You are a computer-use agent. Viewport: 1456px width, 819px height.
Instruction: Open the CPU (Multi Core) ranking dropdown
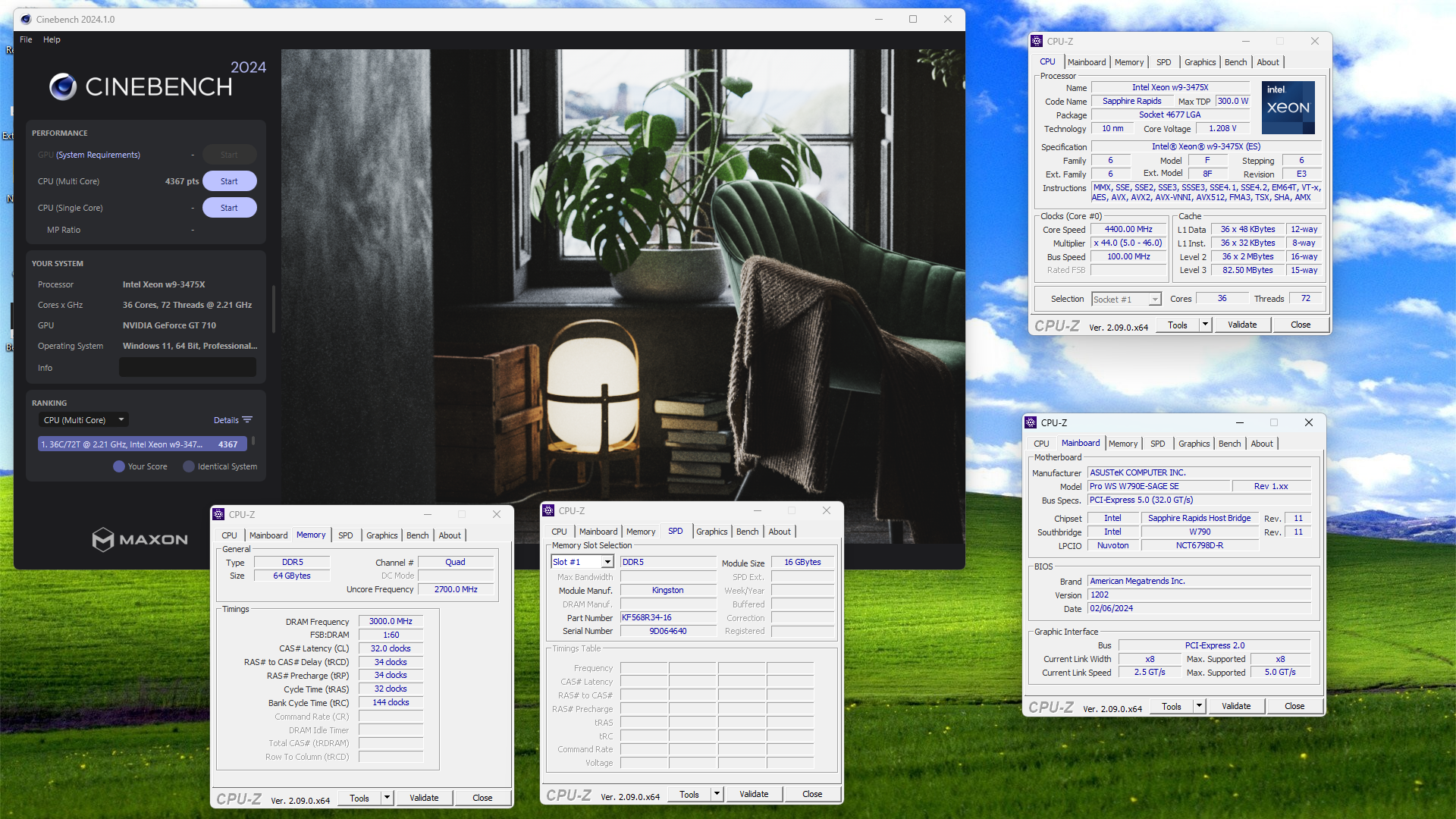83,419
